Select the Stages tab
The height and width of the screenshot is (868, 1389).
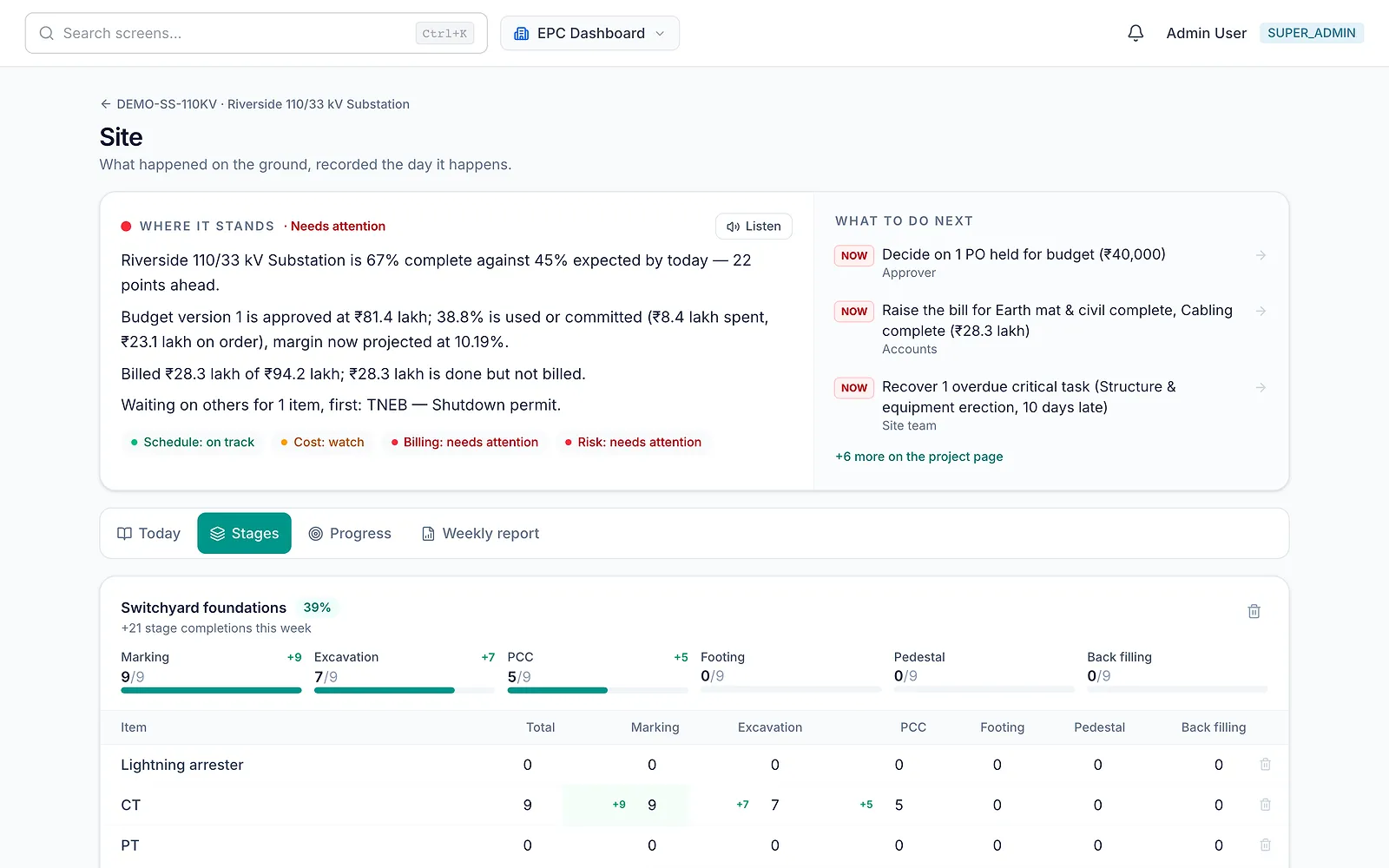pyautogui.click(x=244, y=533)
